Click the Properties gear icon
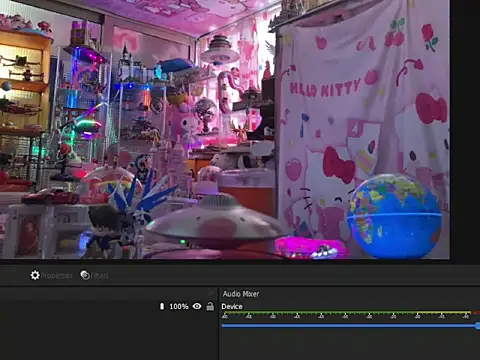The image size is (480, 360). [x=35, y=275]
